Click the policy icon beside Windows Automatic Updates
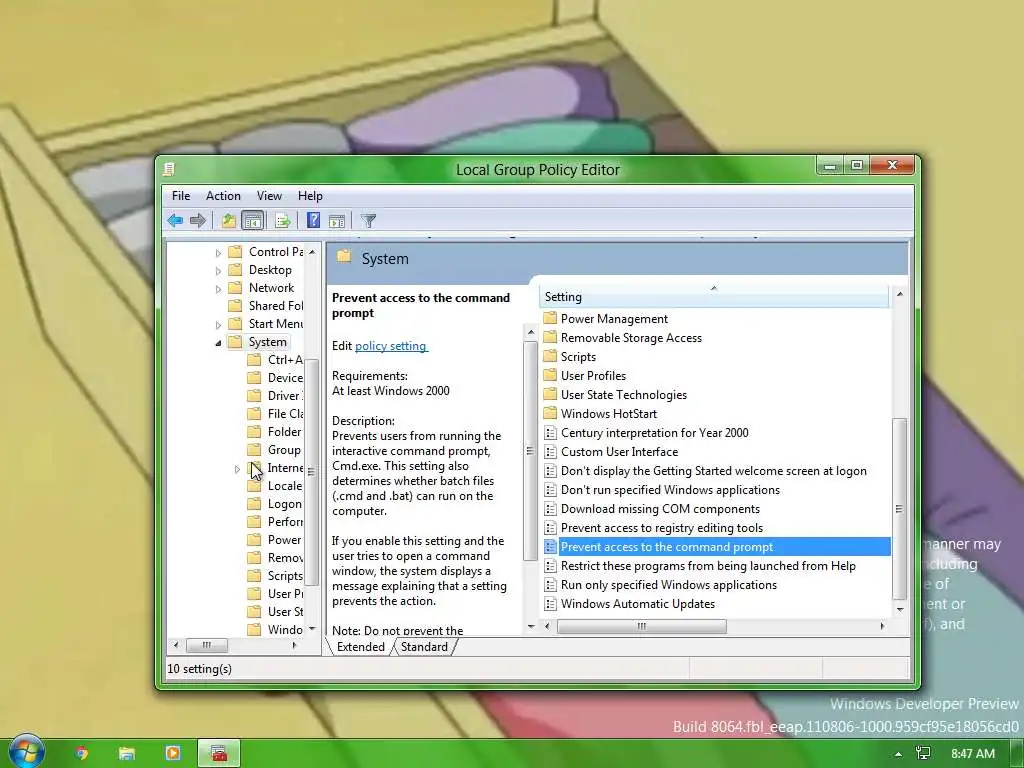 click(x=551, y=604)
